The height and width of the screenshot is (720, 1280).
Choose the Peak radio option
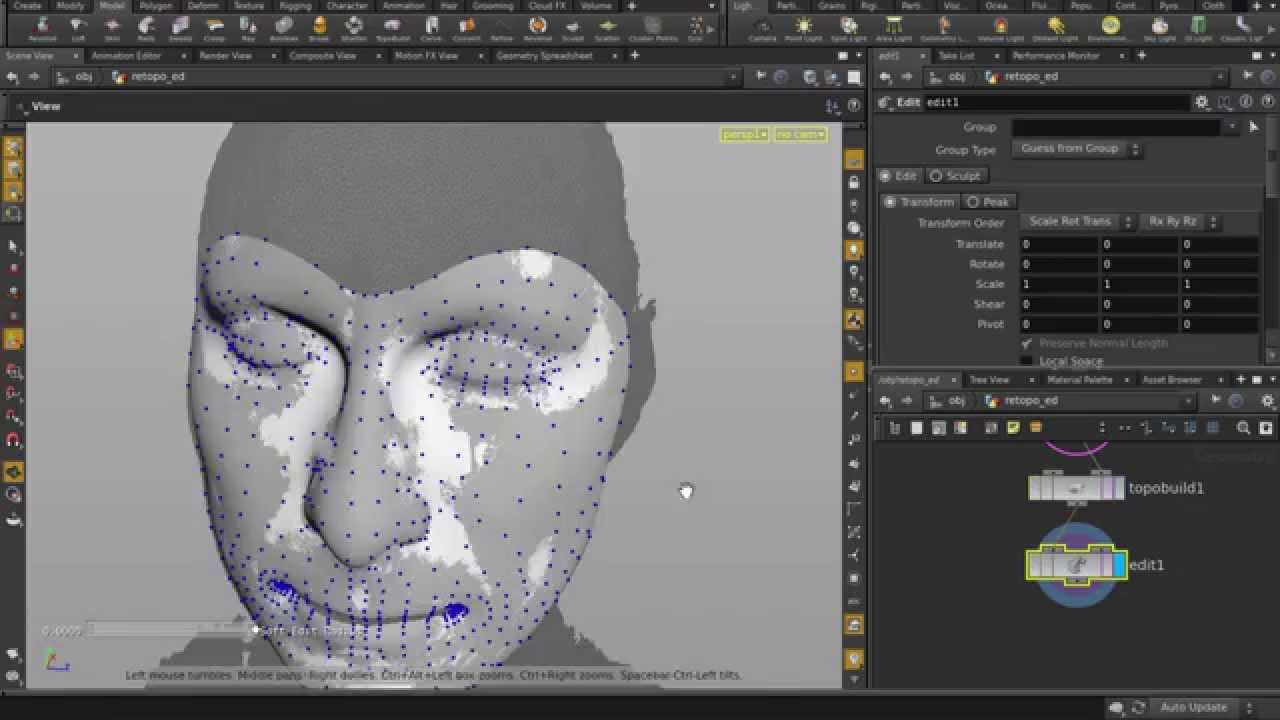click(988, 202)
